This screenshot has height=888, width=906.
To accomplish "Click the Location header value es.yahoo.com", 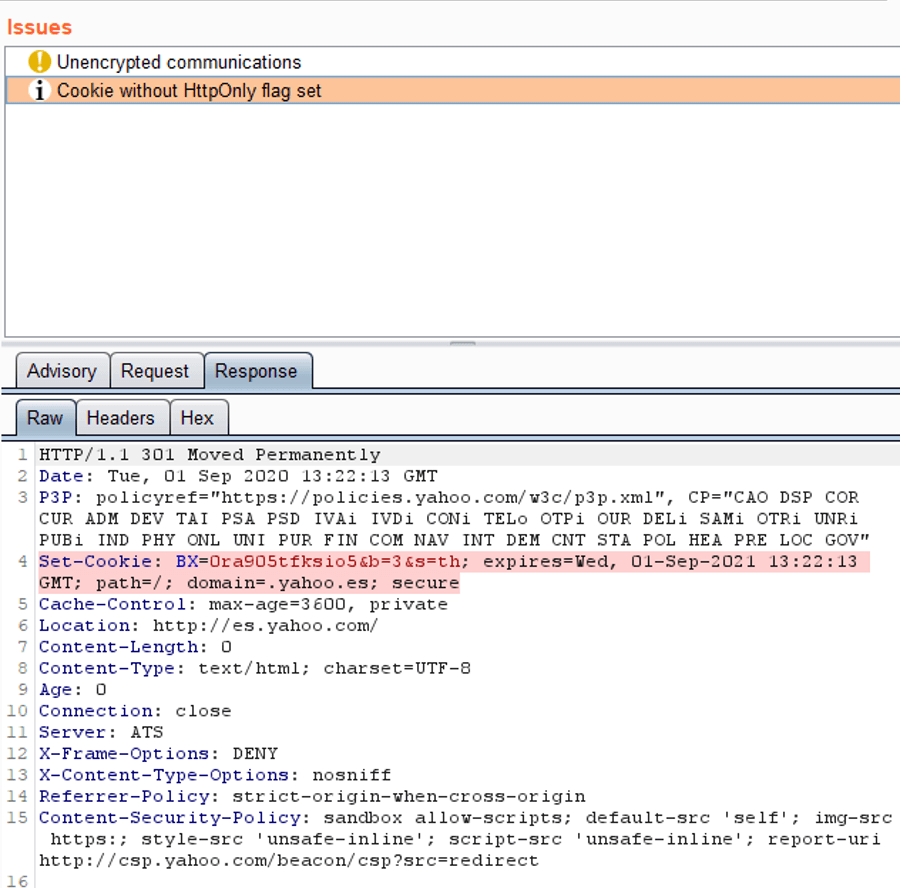I will pyautogui.click(x=265, y=626).
